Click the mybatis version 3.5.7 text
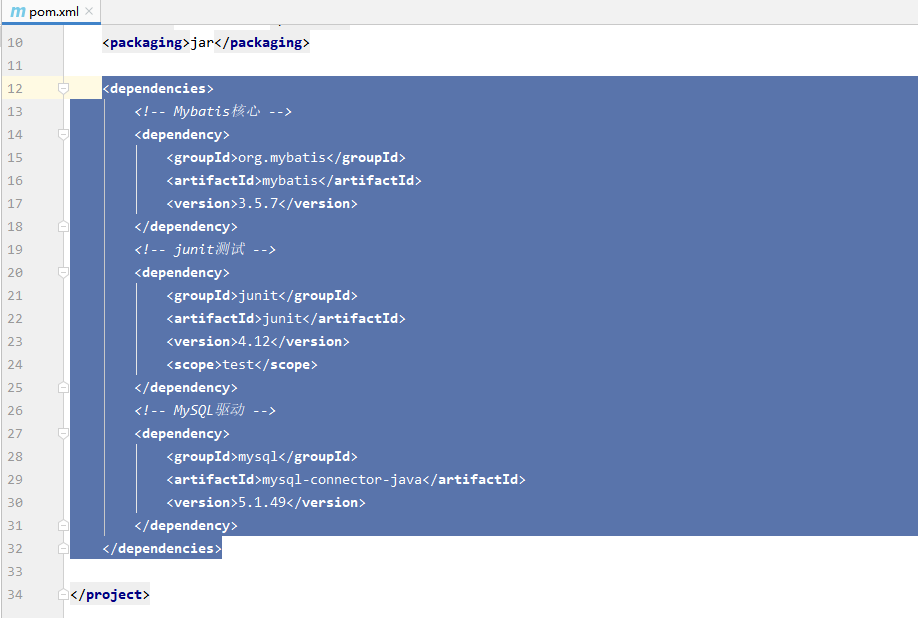 258,204
